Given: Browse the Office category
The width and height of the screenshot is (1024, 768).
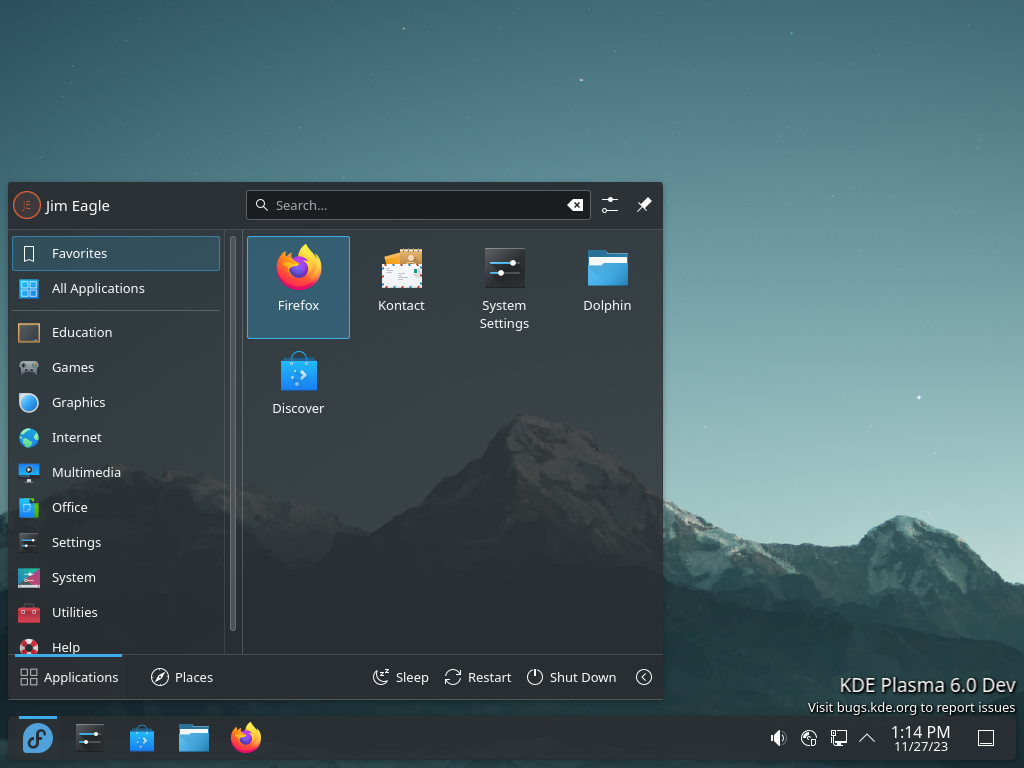Looking at the screenshot, I should [x=116, y=507].
